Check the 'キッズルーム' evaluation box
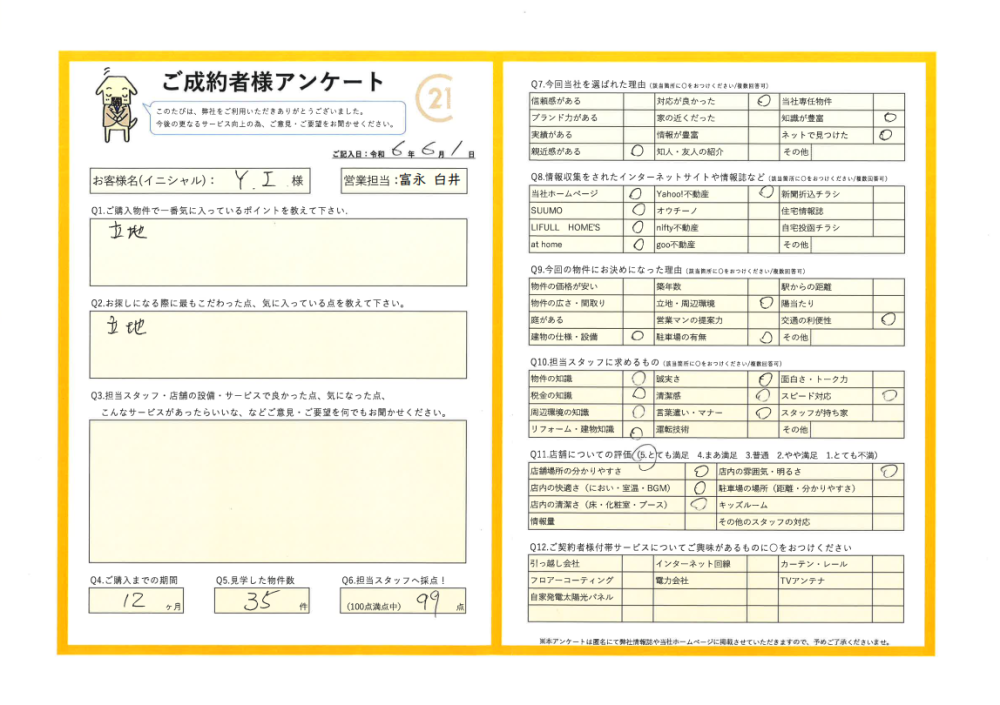Screen dimensions: 1000x705 click(887, 505)
